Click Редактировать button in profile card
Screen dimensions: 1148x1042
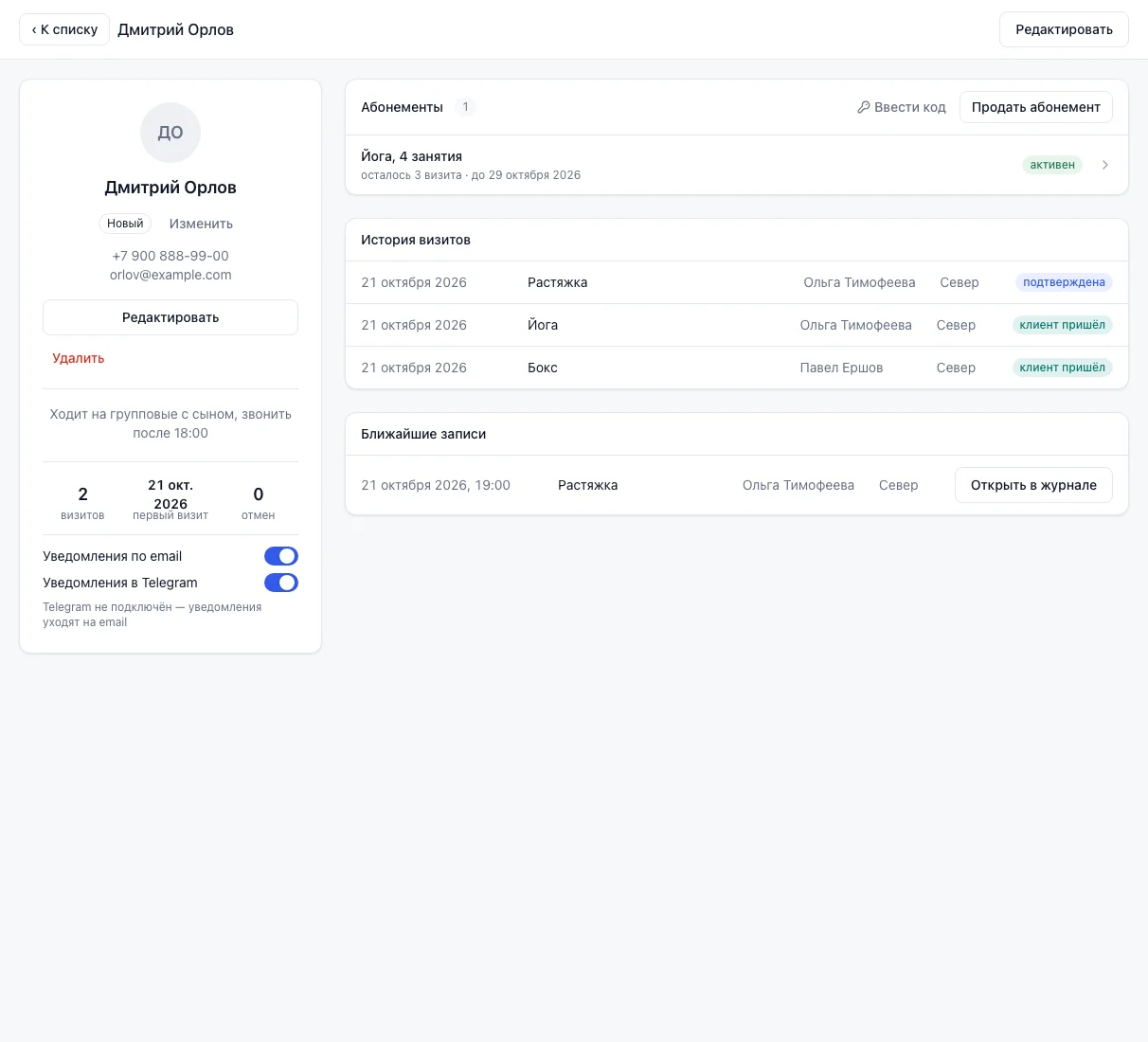point(170,317)
